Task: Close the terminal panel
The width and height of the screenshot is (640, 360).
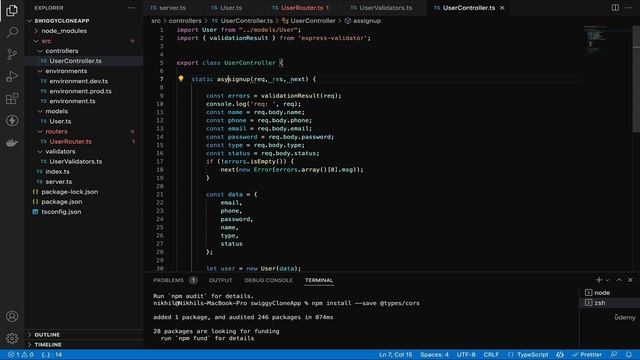Action: (630, 280)
